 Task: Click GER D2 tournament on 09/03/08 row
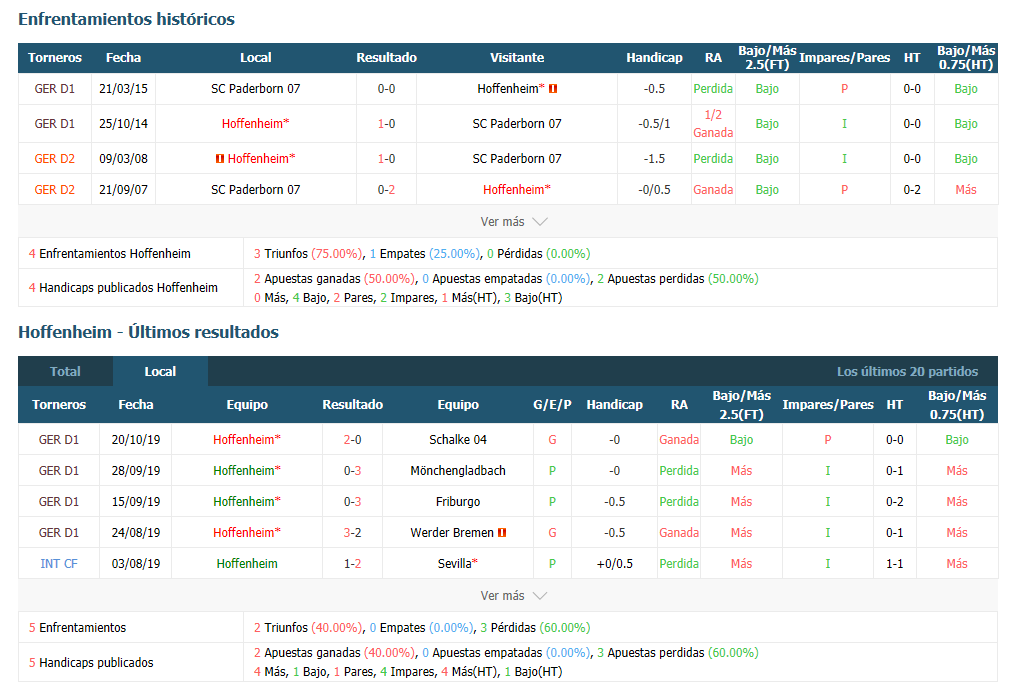[55, 158]
